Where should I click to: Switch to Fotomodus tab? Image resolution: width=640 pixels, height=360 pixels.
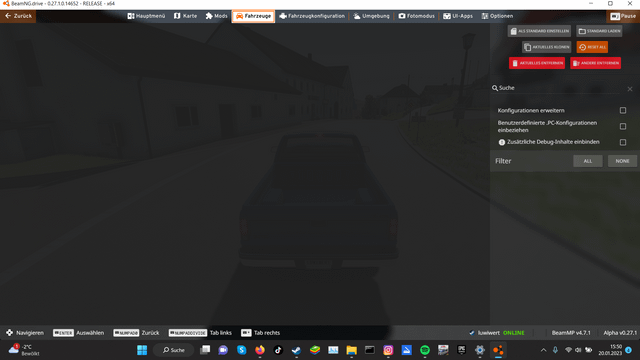click(x=416, y=16)
